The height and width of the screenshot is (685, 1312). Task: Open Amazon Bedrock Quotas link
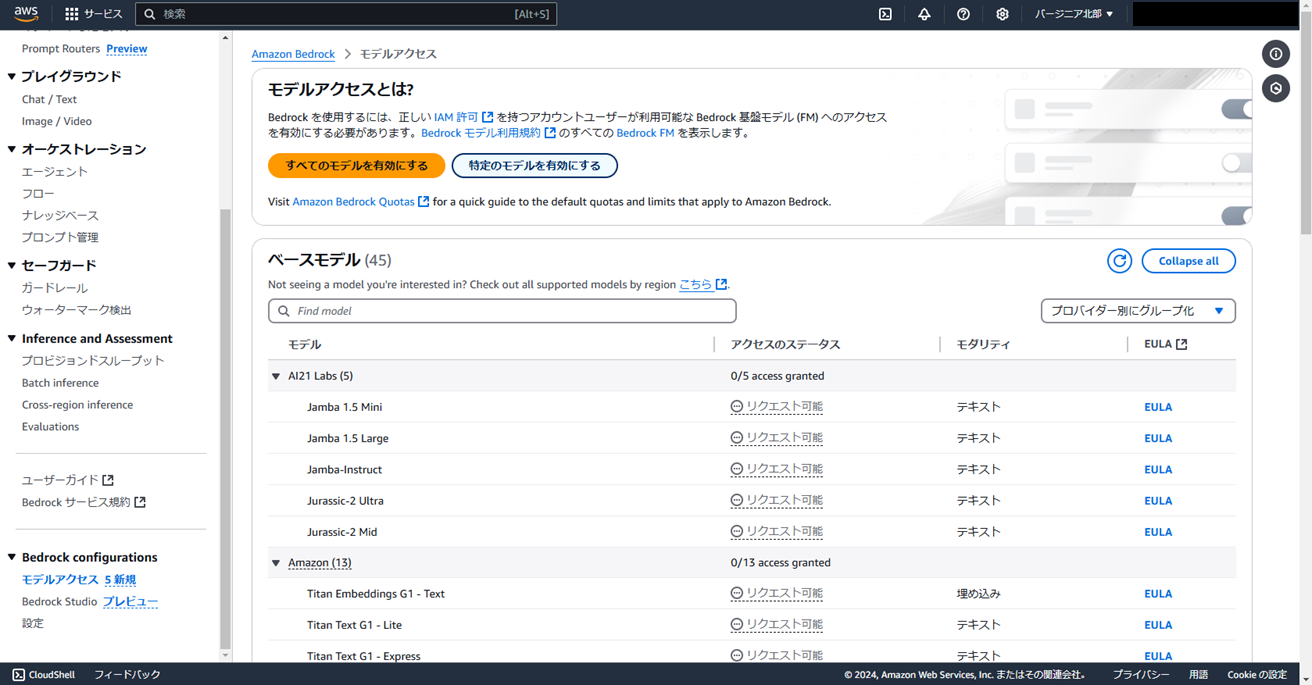[353, 202]
